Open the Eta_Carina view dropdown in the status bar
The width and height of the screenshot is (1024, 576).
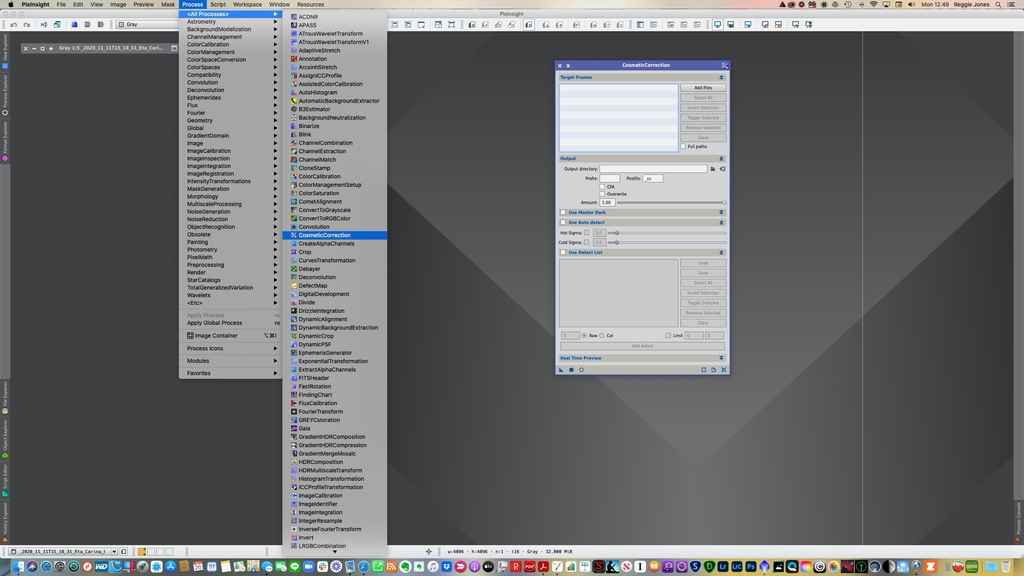[x=64, y=552]
